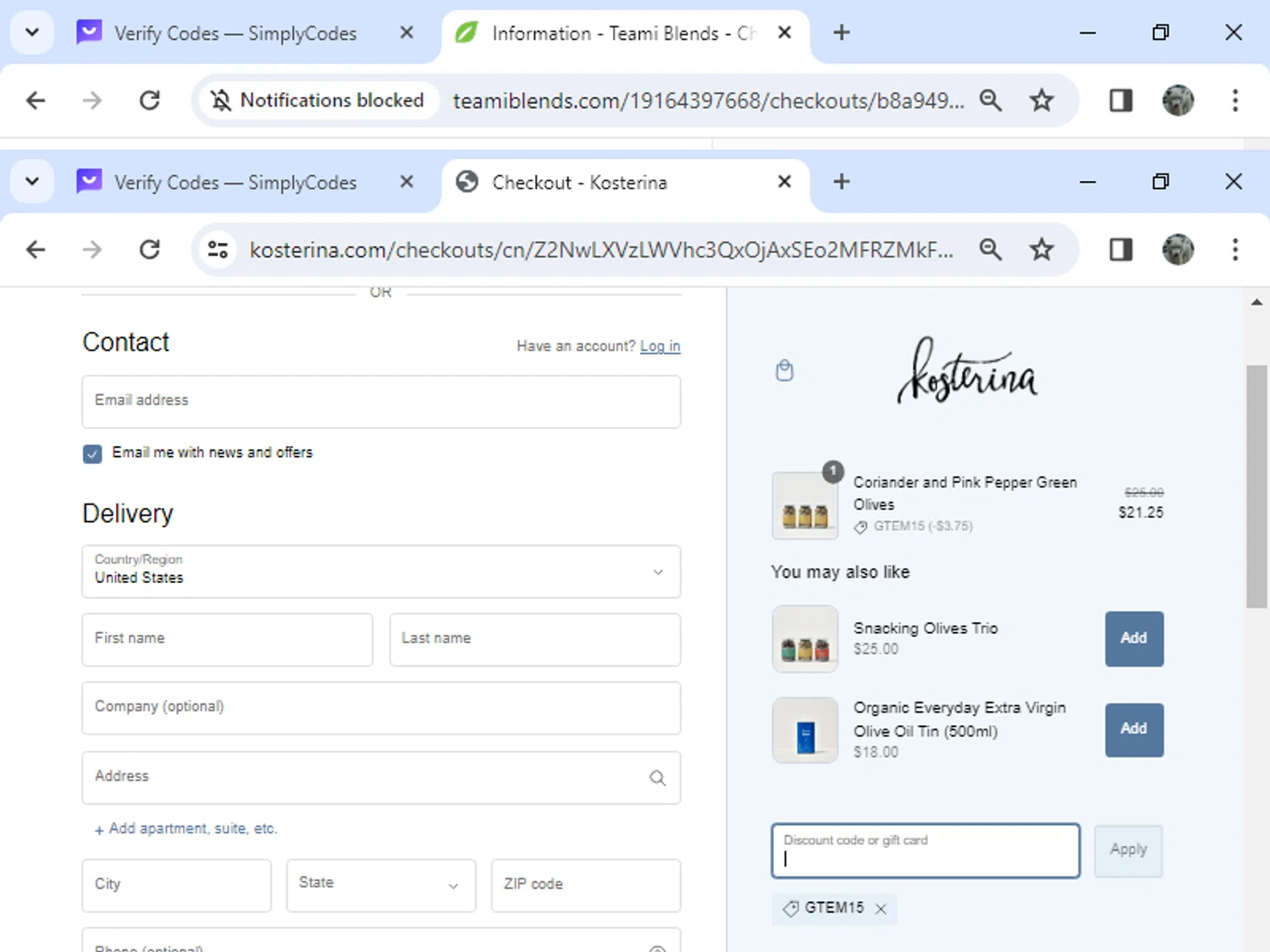1270x952 pixels.
Task: Click zoom magnifier in Teami Blends address bar
Action: 991,101
